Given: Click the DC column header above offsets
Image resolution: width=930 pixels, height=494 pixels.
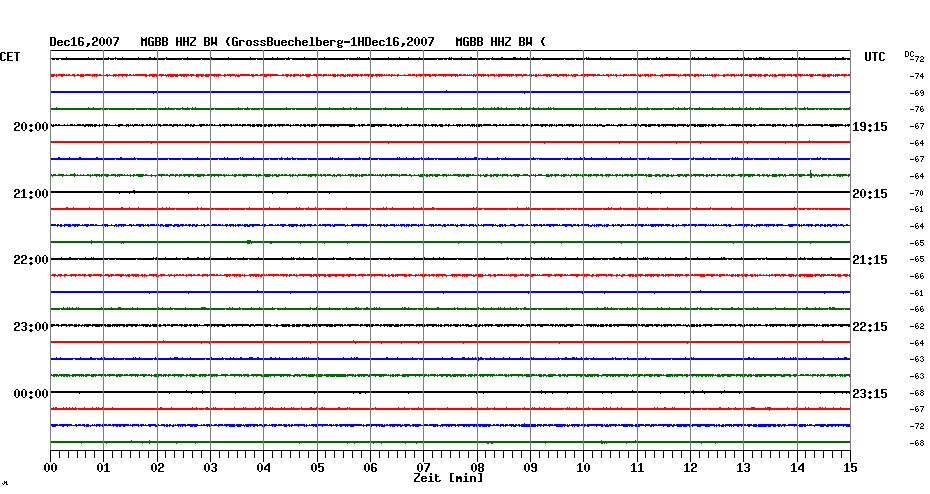Looking at the screenshot, I should pyautogui.click(x=909, y=55).
